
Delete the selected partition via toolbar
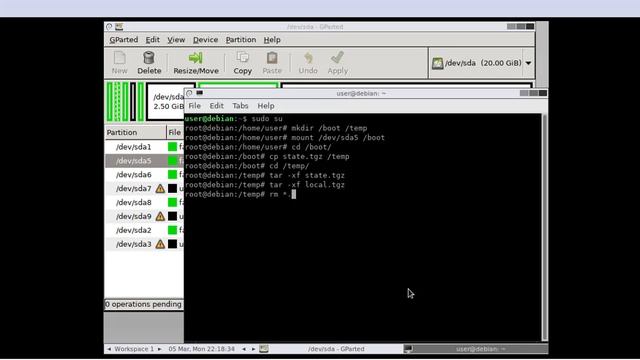coord(149,63)
